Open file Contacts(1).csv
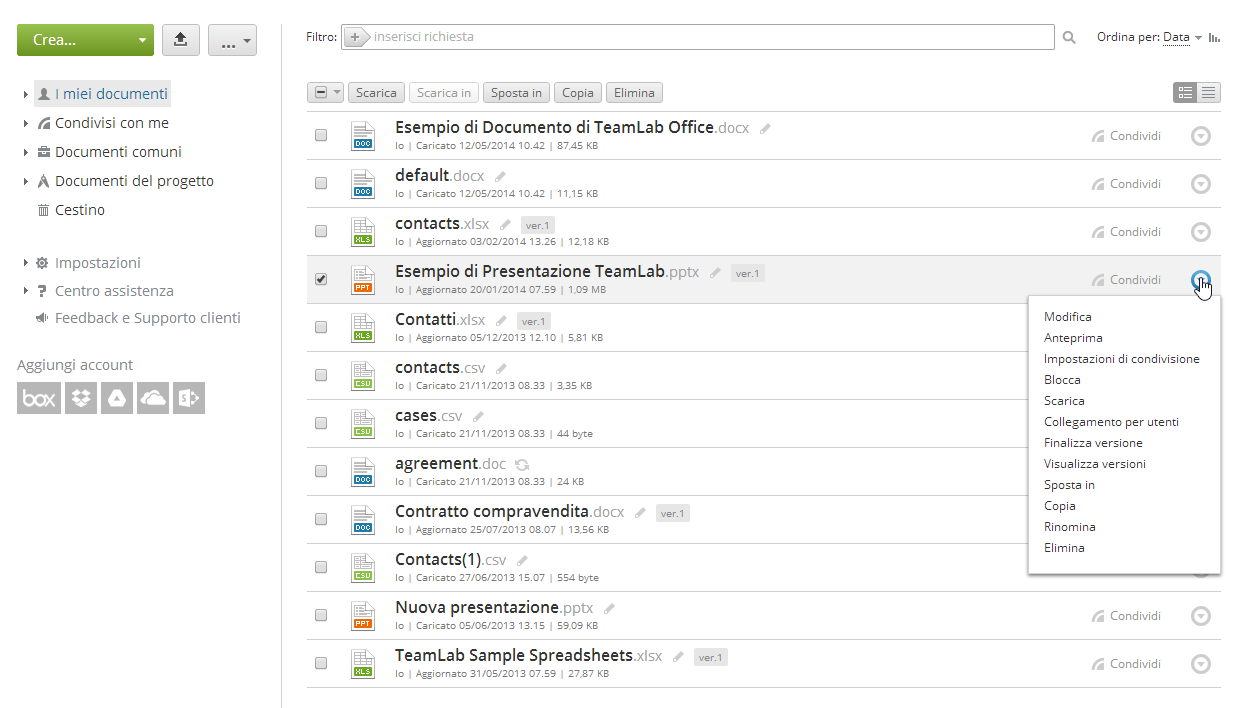Image resolution: width=1240 pixels, height=708 pixels. coord(451,559)
